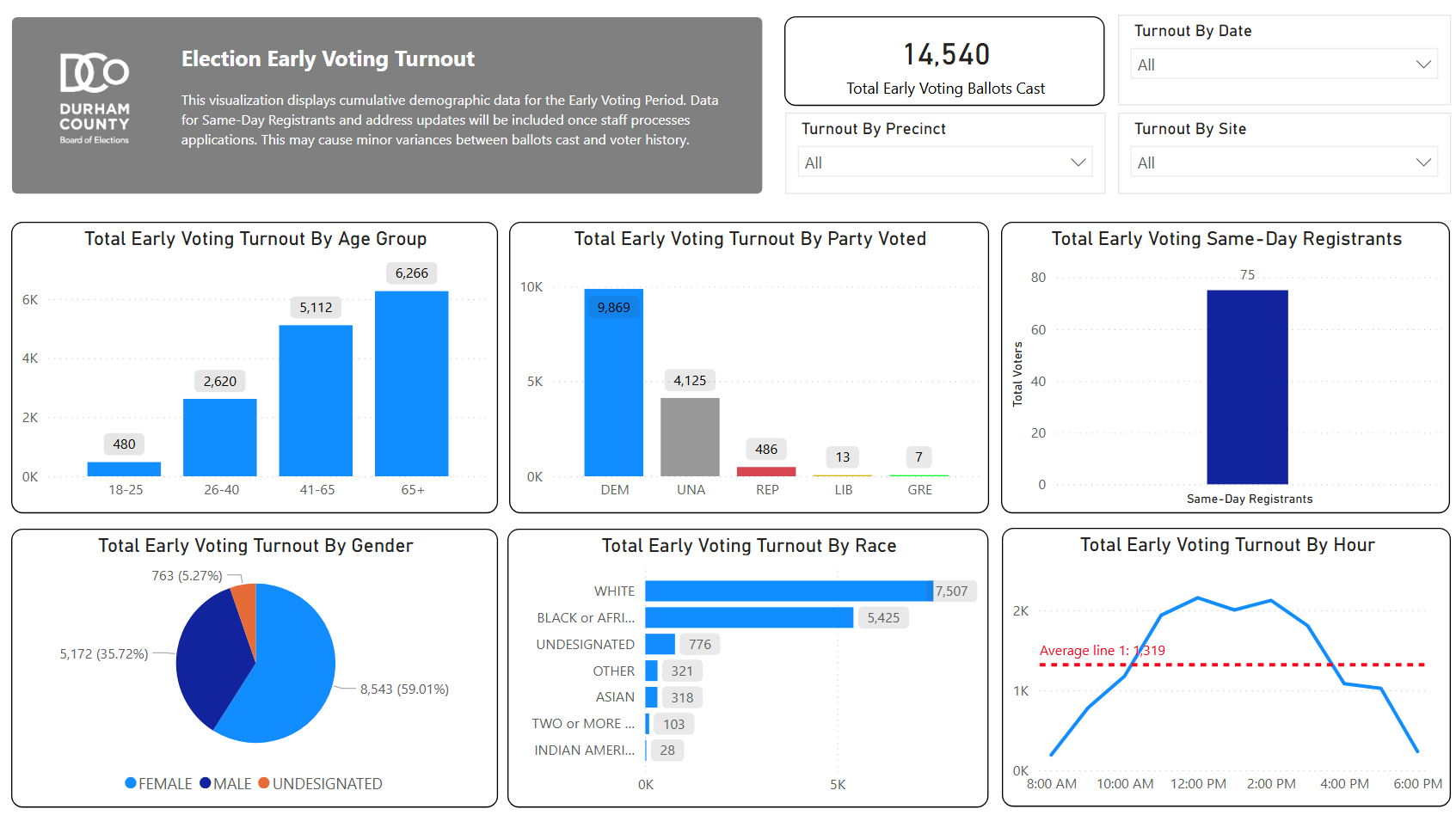The width and height of the screenshot is (1456, 815).
Task: Click the Election Early Voting Turnout title
Action: click(328, 59)
